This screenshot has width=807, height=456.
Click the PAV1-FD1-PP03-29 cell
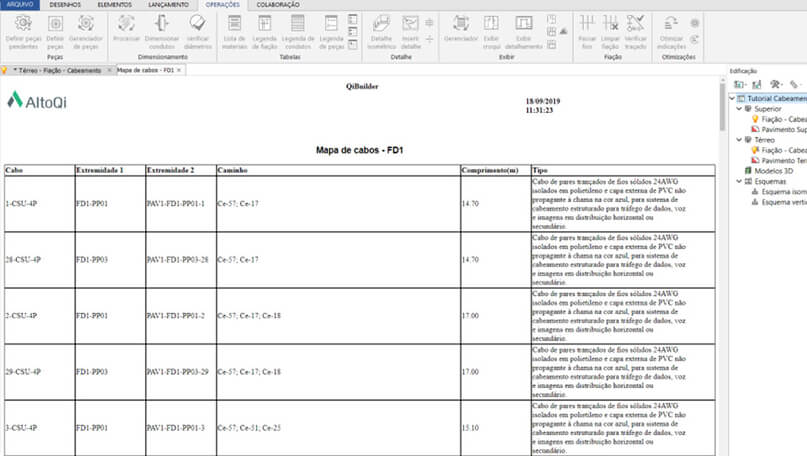[181, 372]
